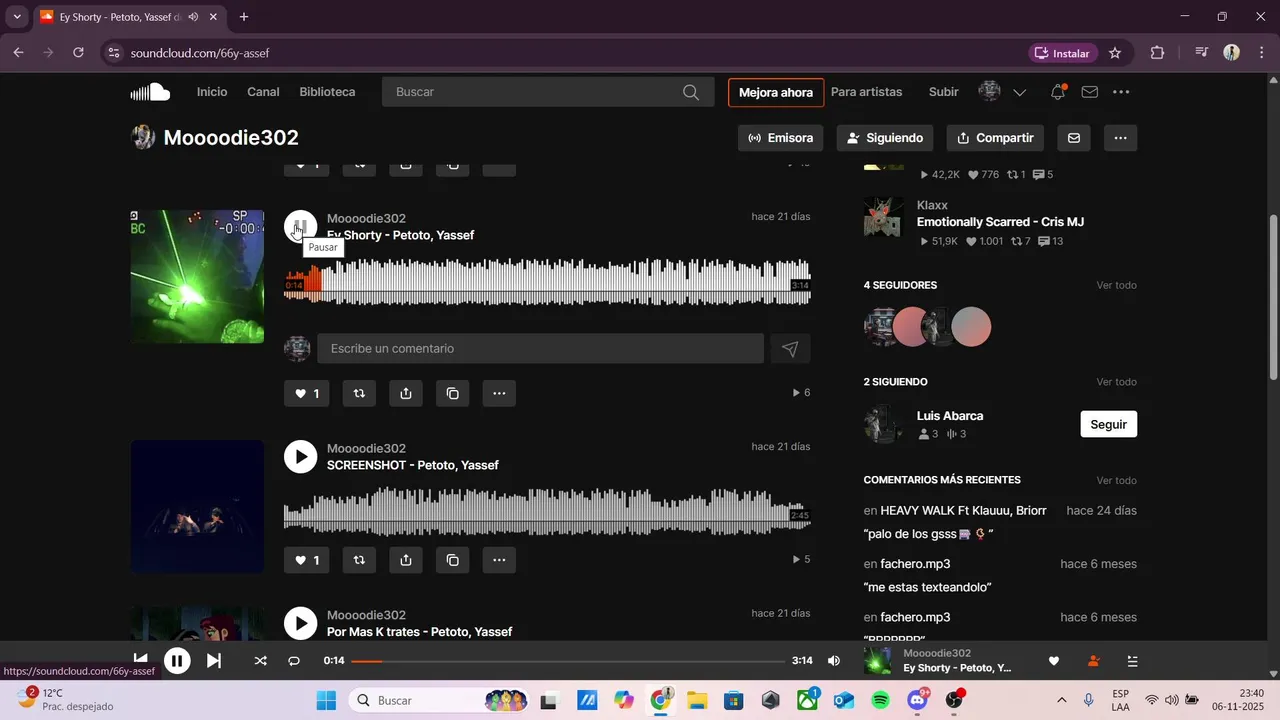Open Discord from the taskbar
Viewport: 1280px width, 720px height.
pyautogui.click(x=918, y=700)
